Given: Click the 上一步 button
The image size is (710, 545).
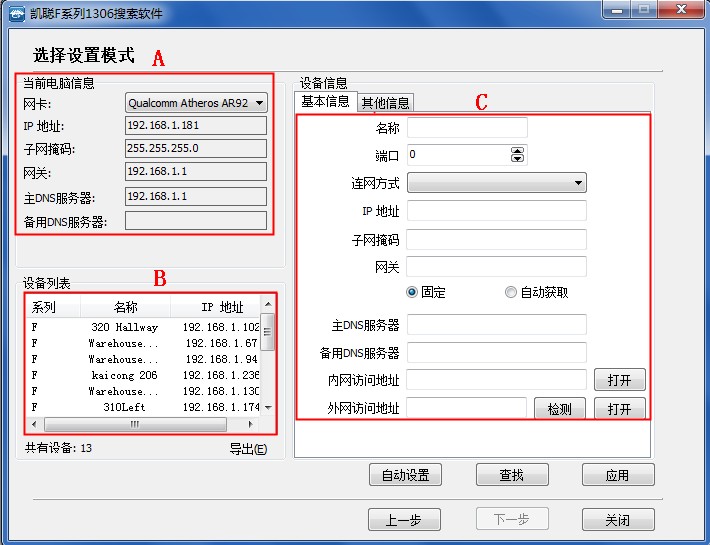Looking at the screenshot, I should (x=404, y=519).
